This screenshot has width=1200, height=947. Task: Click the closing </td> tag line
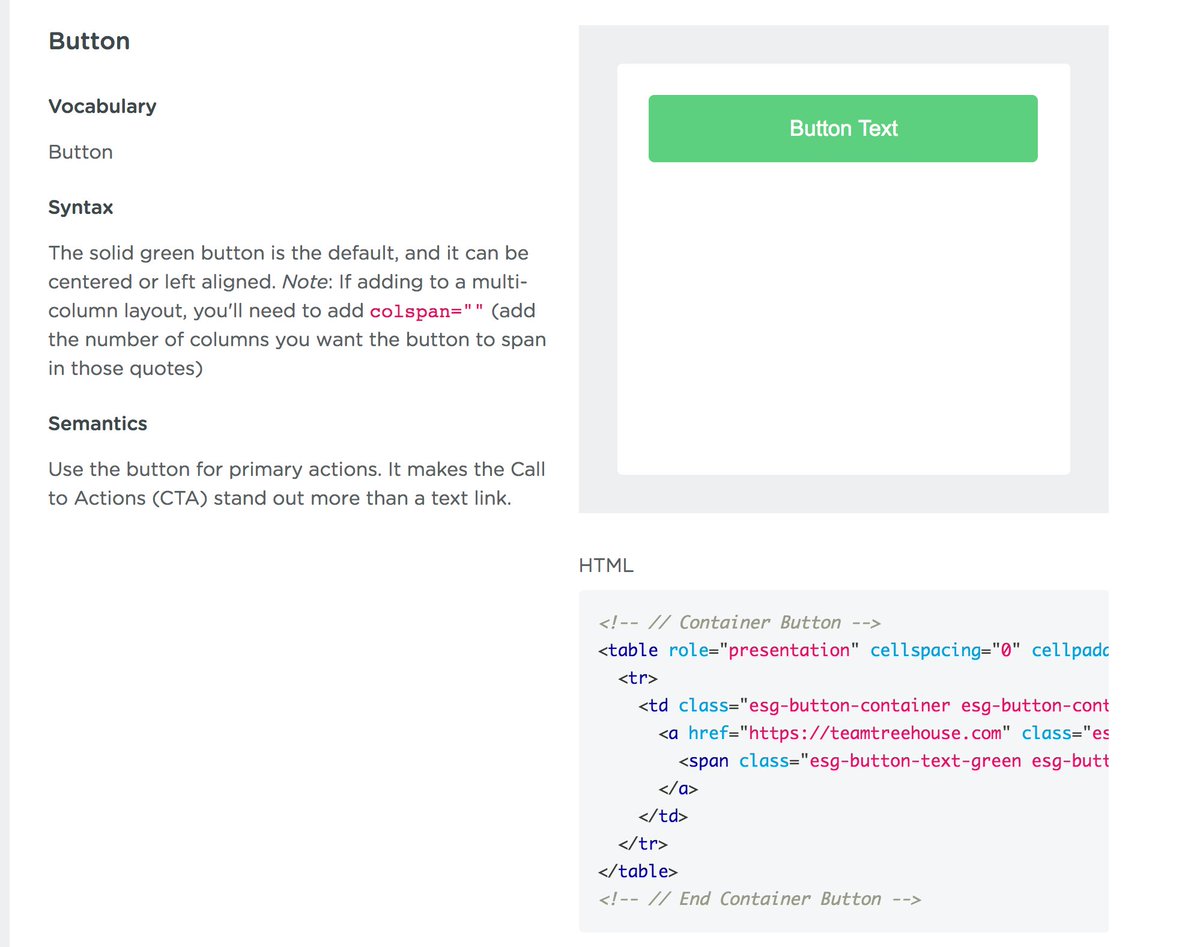663,816
